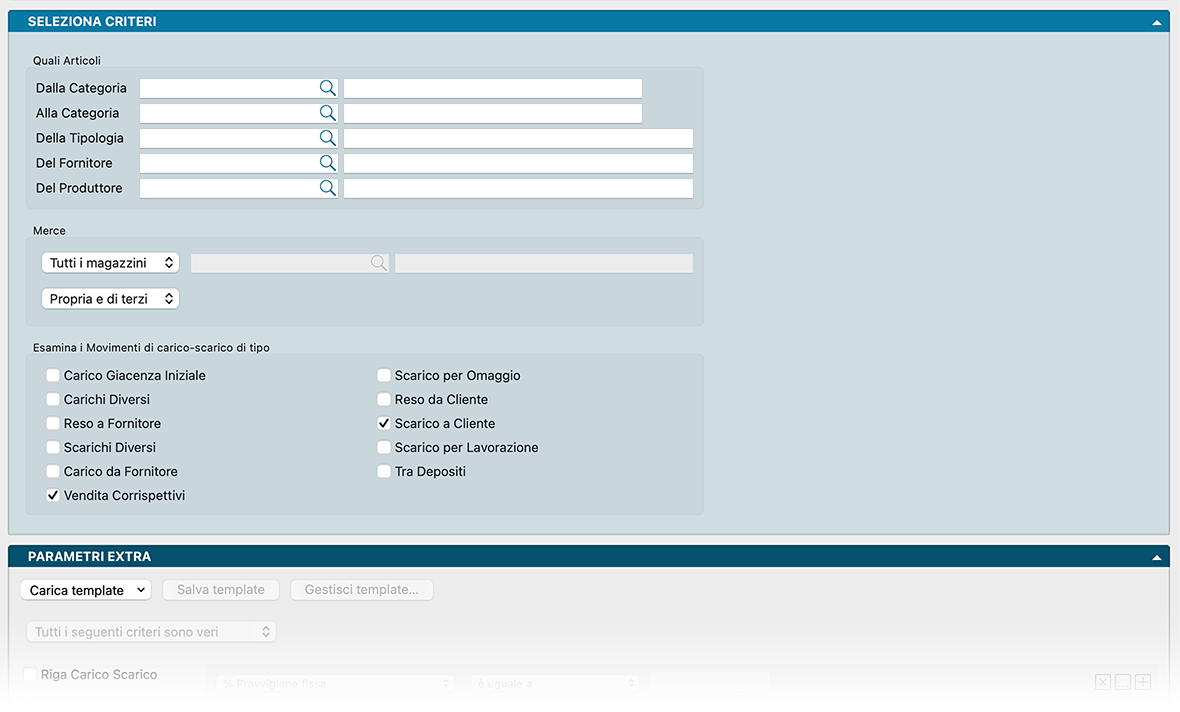The height and width of the screenshot is (712, 1180).
Task: Click the magnifier icon beside Alla Categoria
Action: tap(327, 113)
